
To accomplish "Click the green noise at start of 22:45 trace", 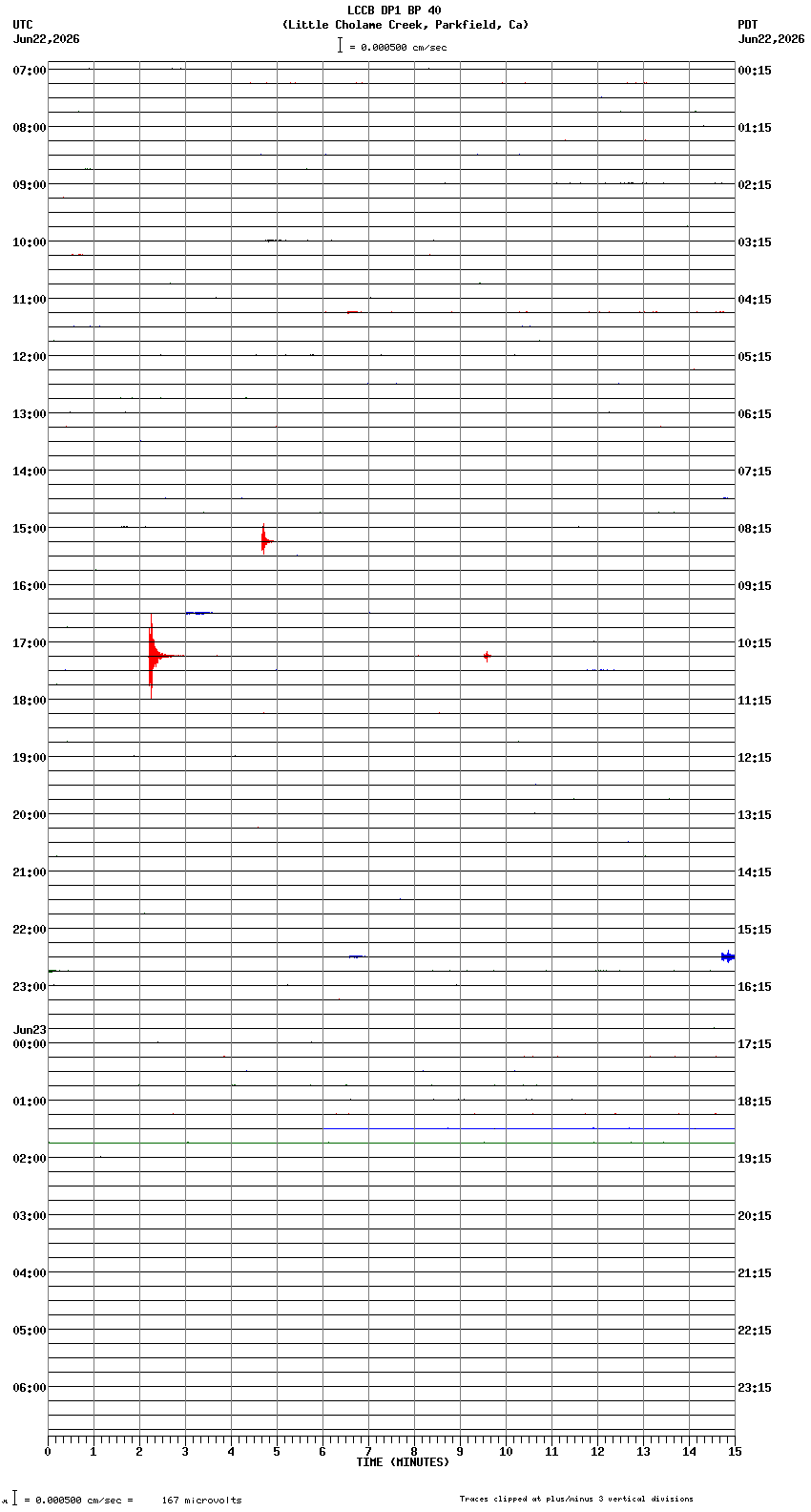I will pyautogui.click(x=53, y=971).
